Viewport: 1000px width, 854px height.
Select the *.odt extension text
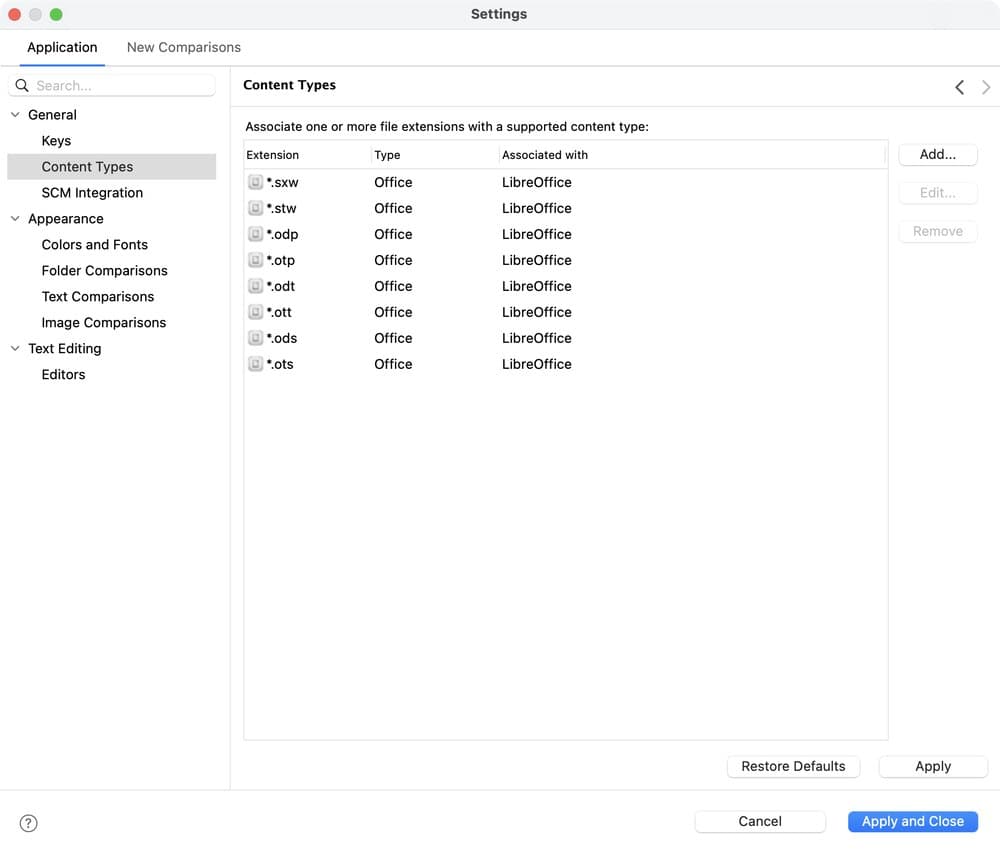coord(281,286)
